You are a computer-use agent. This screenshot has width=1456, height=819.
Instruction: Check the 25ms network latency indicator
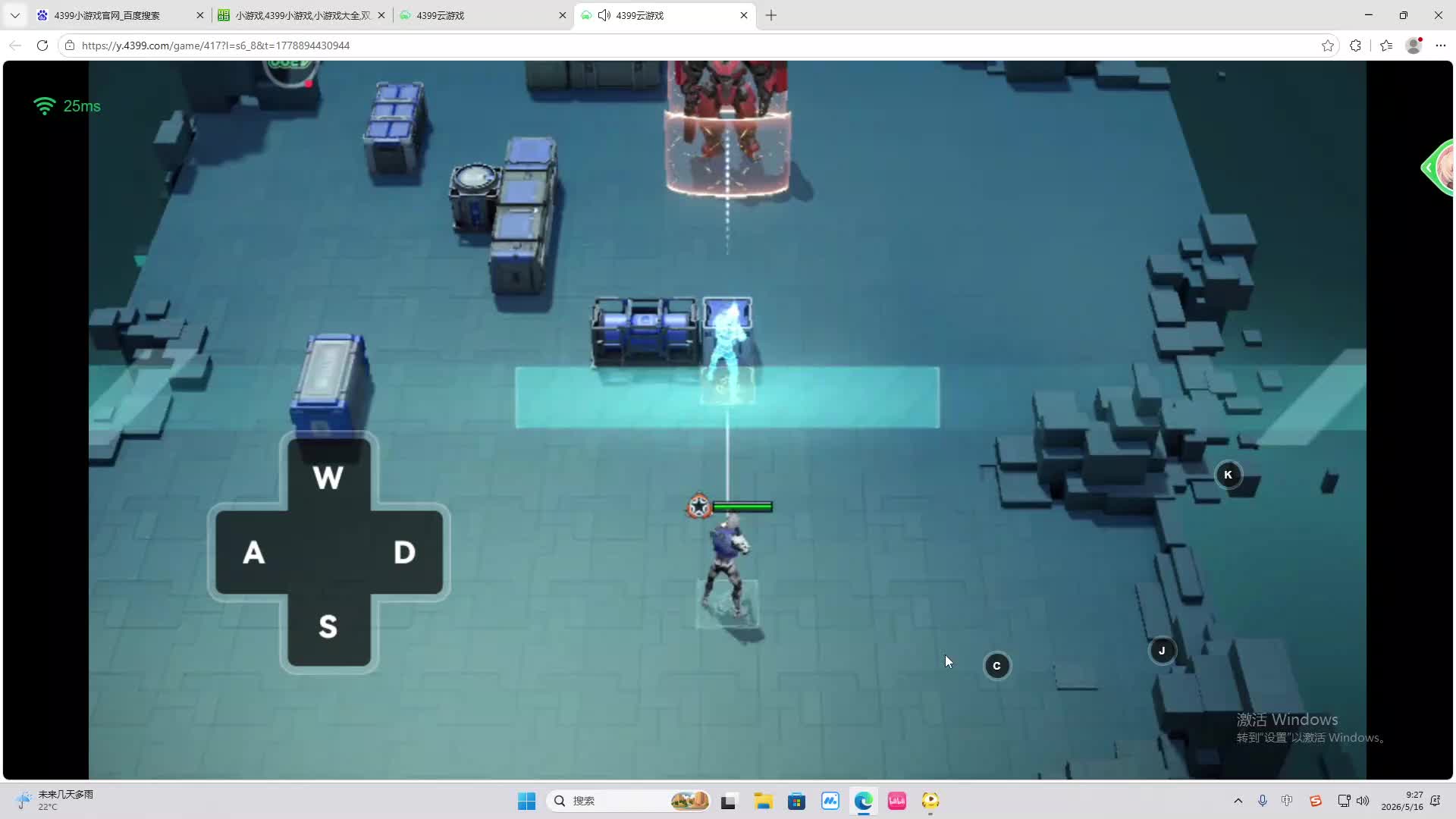pyautogui.click(x=67, y=106)
